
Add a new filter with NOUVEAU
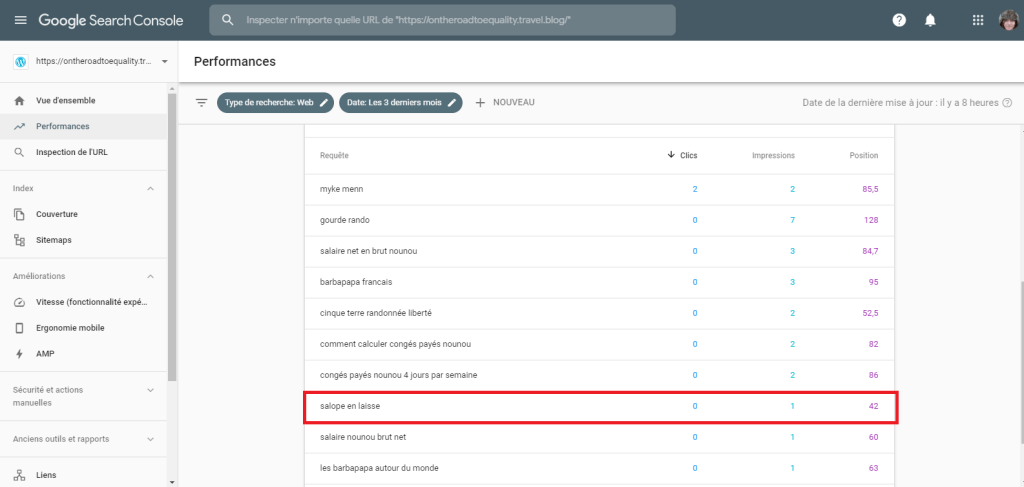pyautogui.click(x=505, y=102)
